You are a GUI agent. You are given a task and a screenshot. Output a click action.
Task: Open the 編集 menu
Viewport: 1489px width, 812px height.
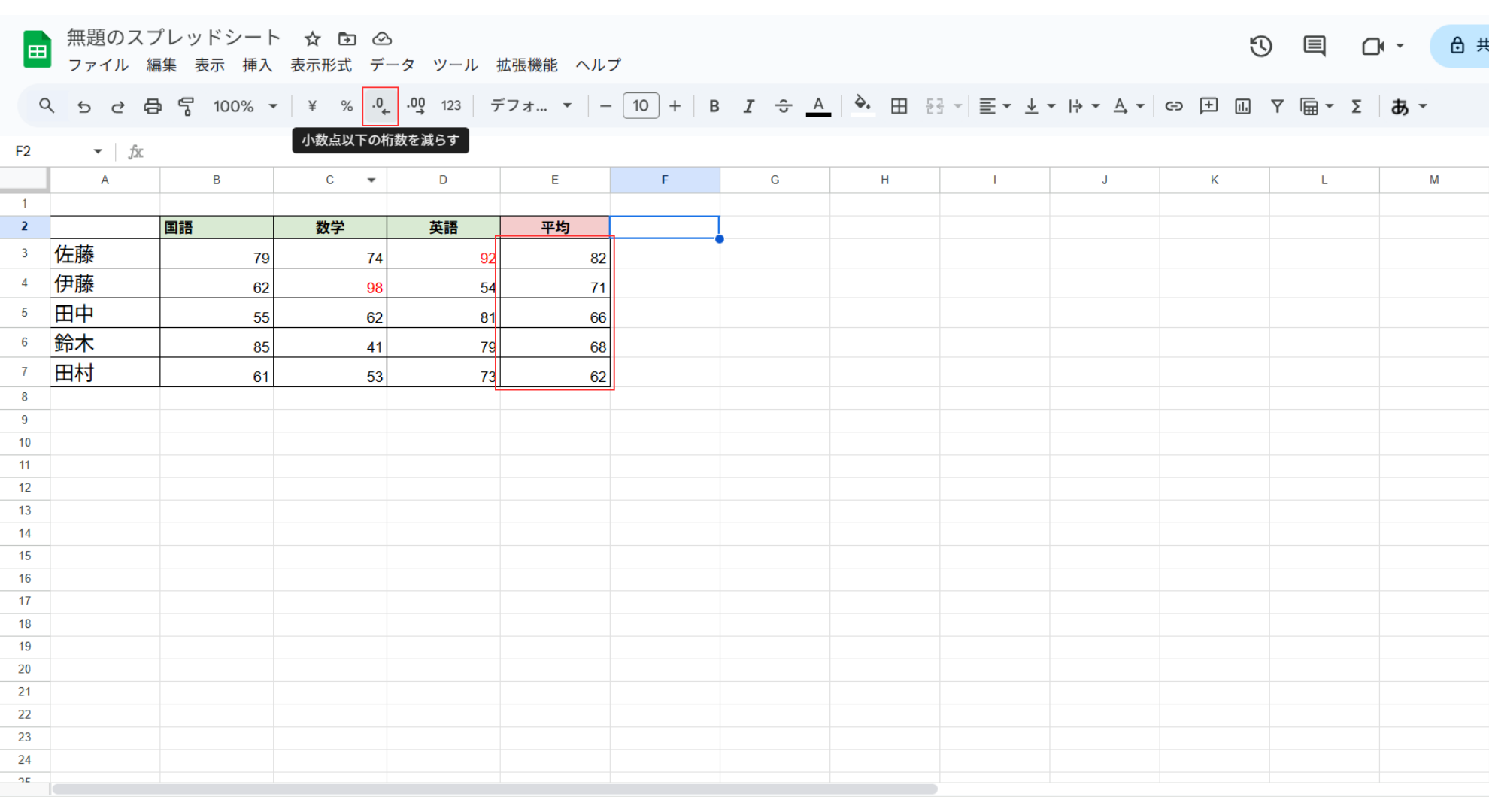point(161,65)
